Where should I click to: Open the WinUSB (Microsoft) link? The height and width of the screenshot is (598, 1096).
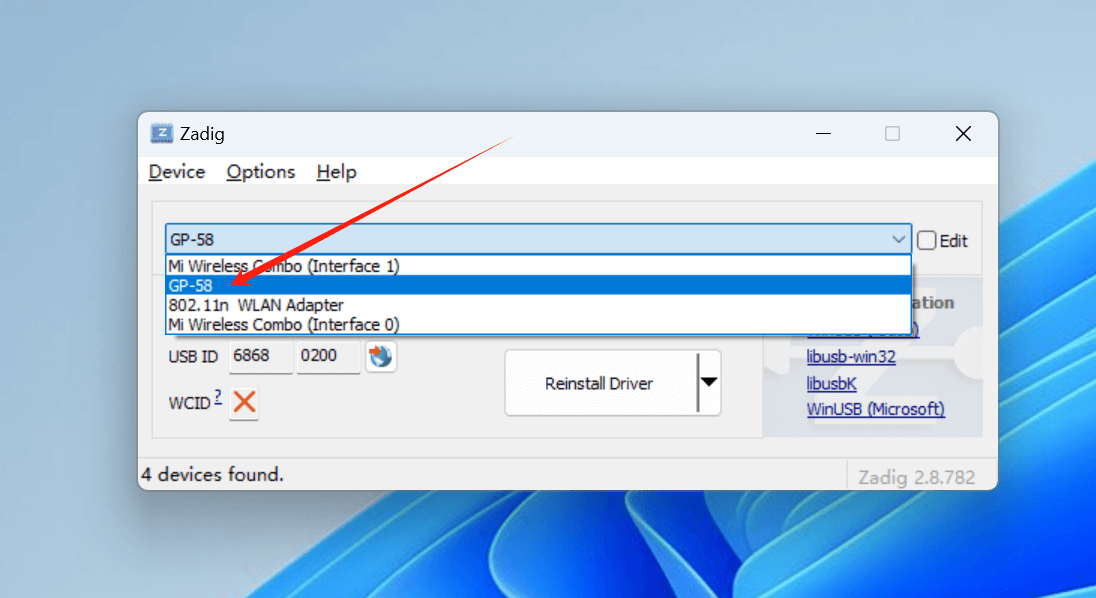coord(875,409)
